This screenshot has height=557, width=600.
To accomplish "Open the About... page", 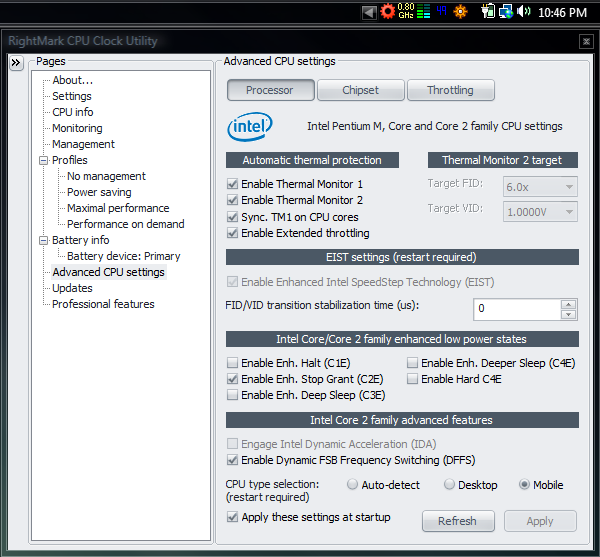I will [x=73, y=80].
